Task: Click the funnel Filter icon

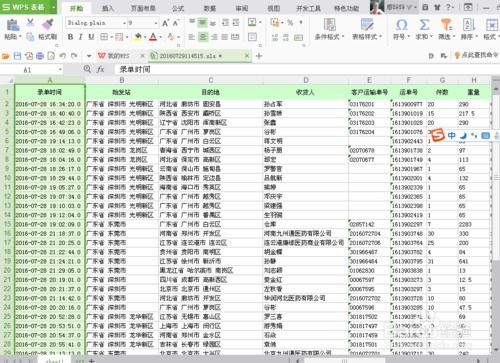Action: coord(446,24)
